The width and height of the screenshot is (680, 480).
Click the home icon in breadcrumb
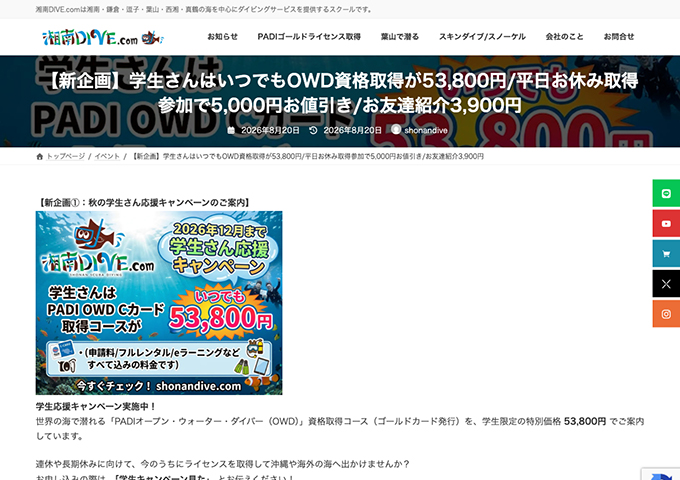[39, 157]
